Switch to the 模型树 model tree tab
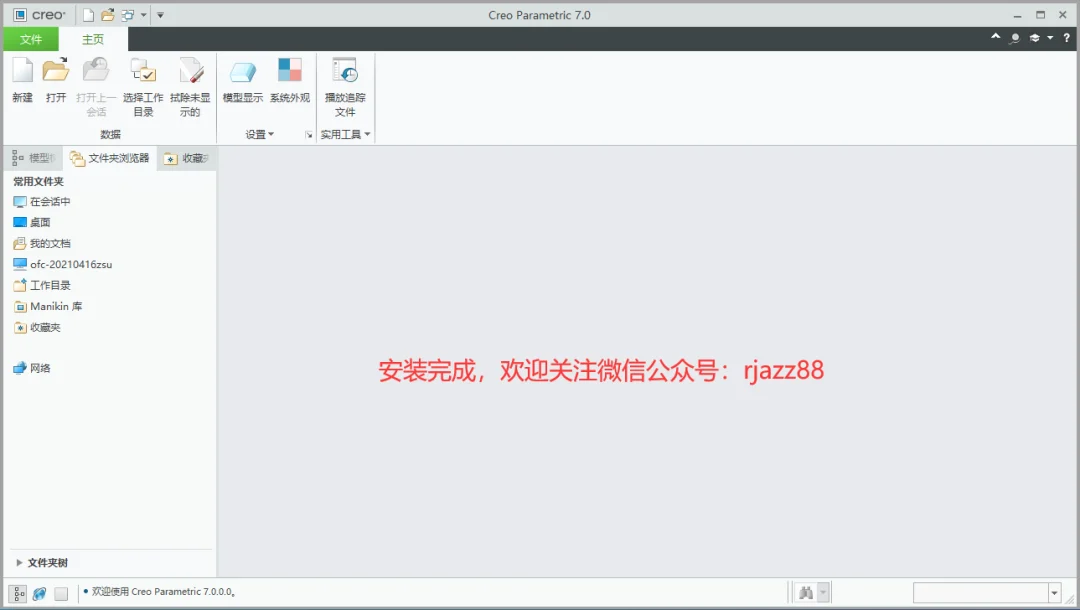This screenshot has height=610, width=1080. tap(34, 158)
